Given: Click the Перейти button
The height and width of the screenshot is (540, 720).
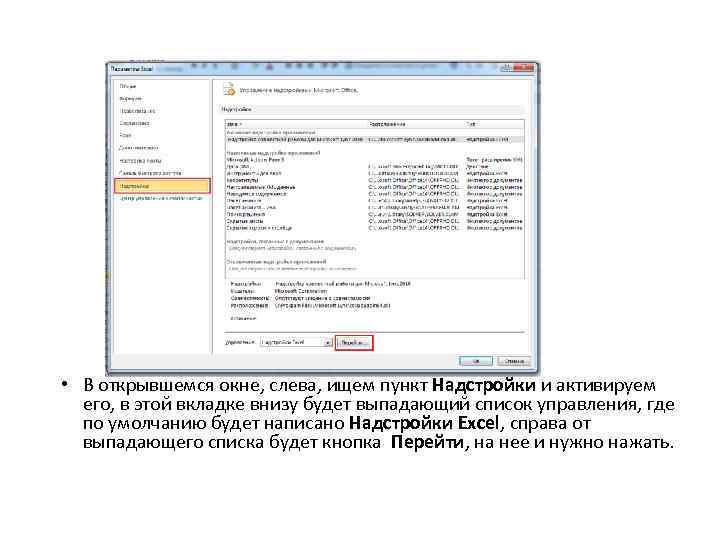Looking at the screenshot, I should (354, 343).
